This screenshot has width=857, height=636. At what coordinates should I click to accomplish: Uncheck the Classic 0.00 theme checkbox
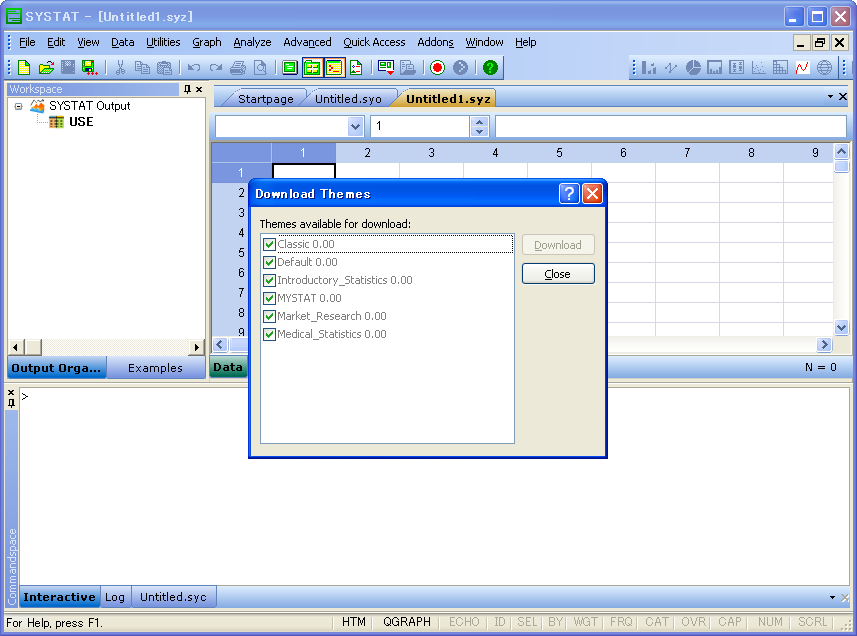pos(269,244)
